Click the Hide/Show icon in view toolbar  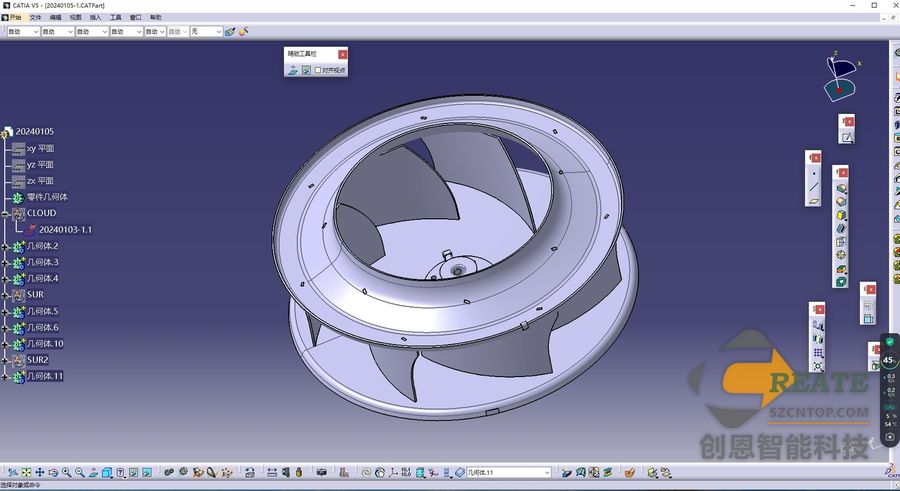[133, 473]
